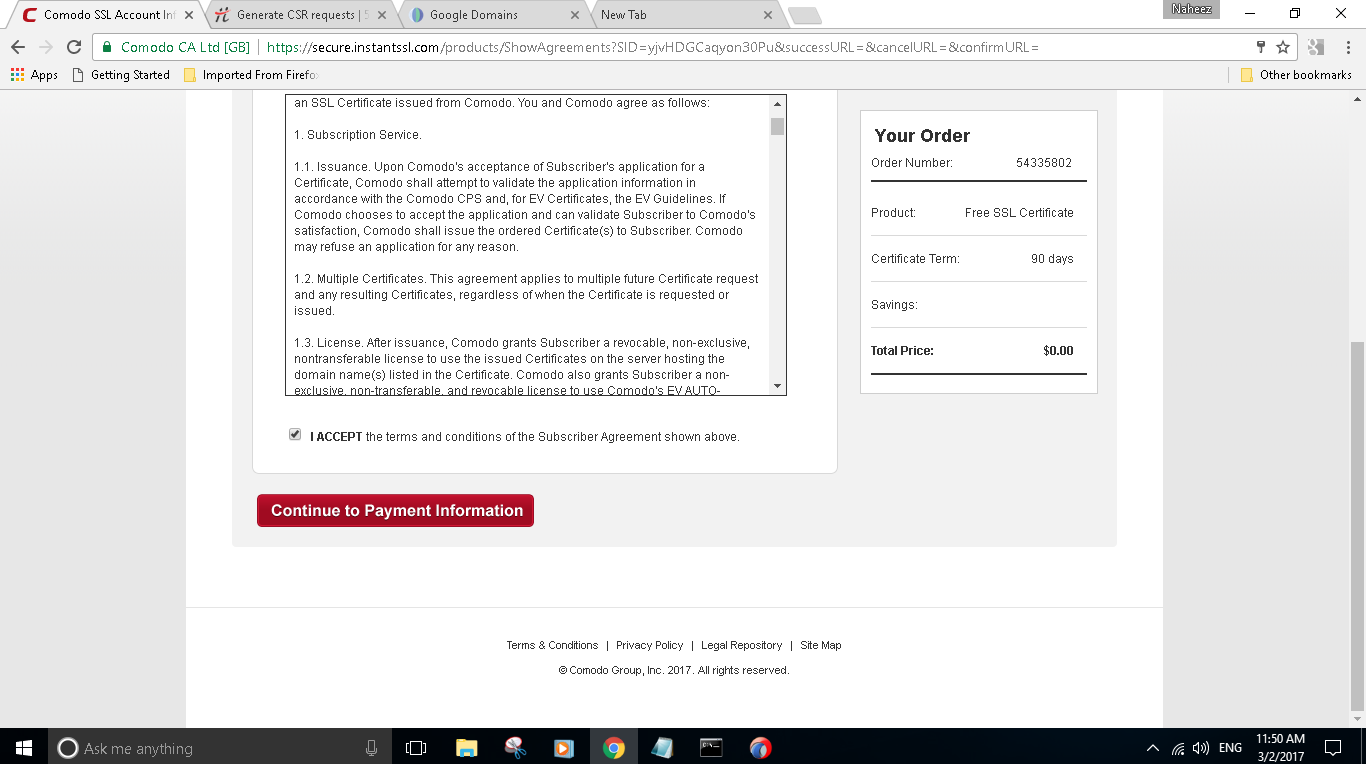Open the notepad taskbar icon

[x=662, y=747]
